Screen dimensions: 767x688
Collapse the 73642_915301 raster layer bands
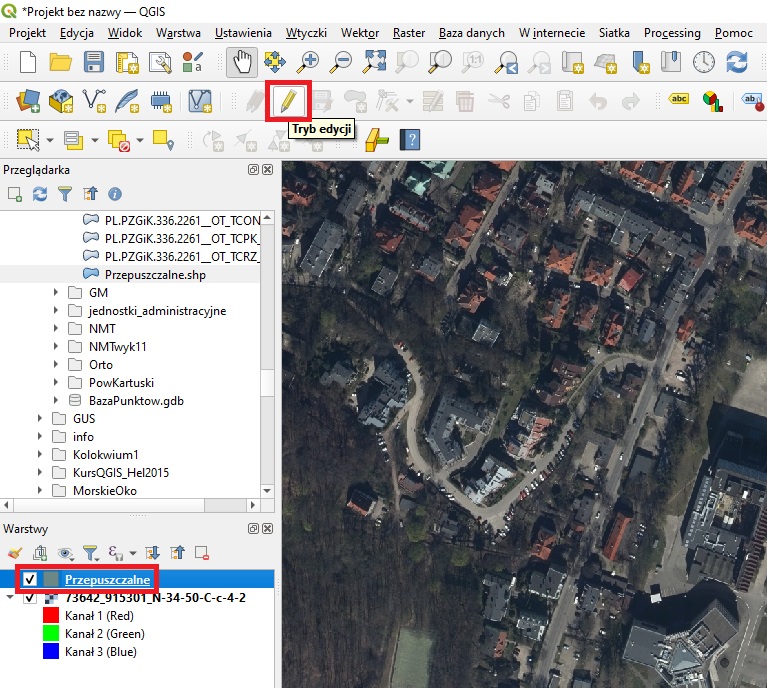[10, 598]
